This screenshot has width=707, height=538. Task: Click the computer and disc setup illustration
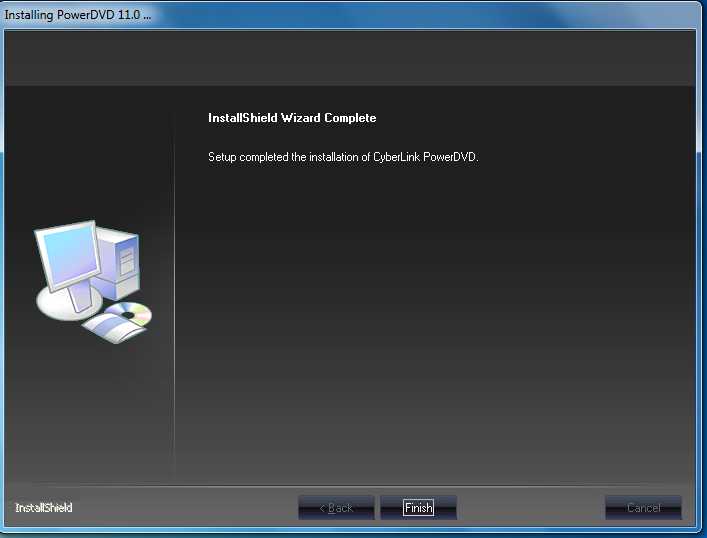coord(93,281)
